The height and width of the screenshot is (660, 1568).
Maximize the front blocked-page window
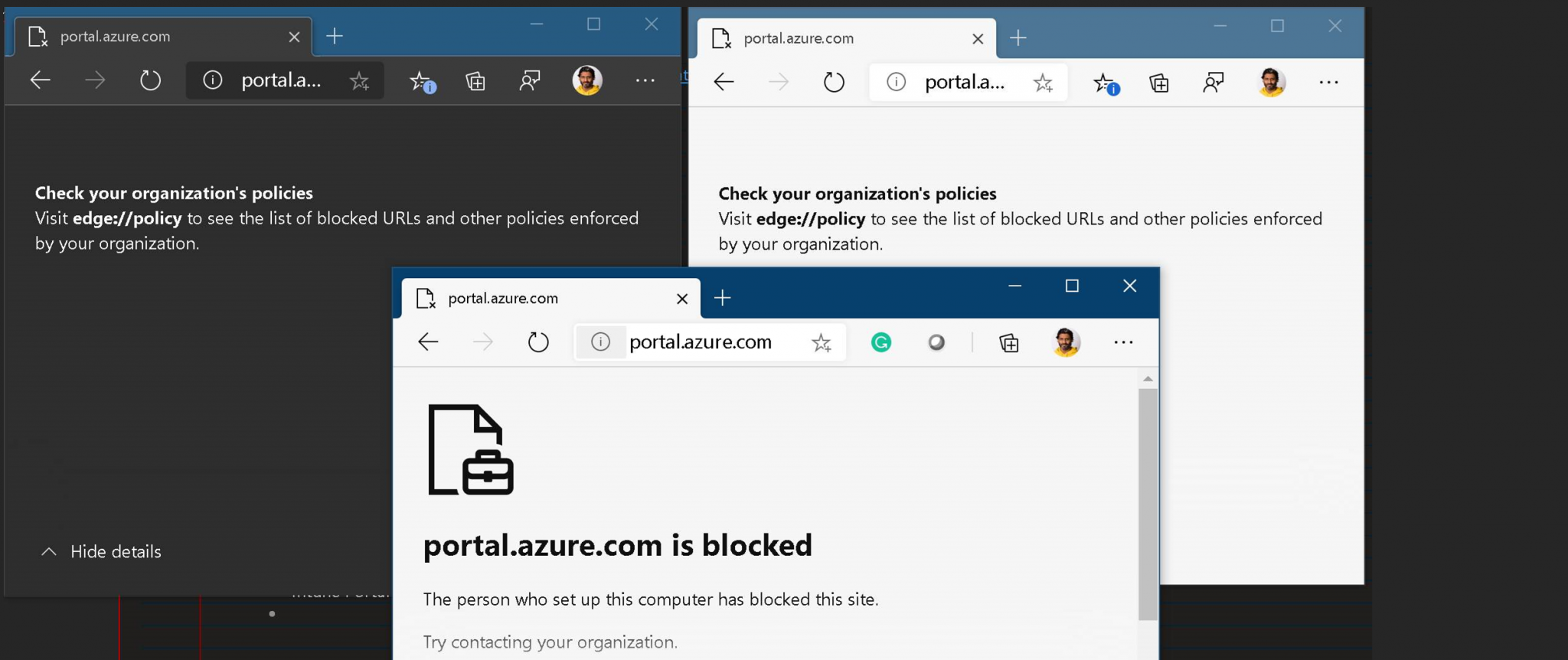1072,286
